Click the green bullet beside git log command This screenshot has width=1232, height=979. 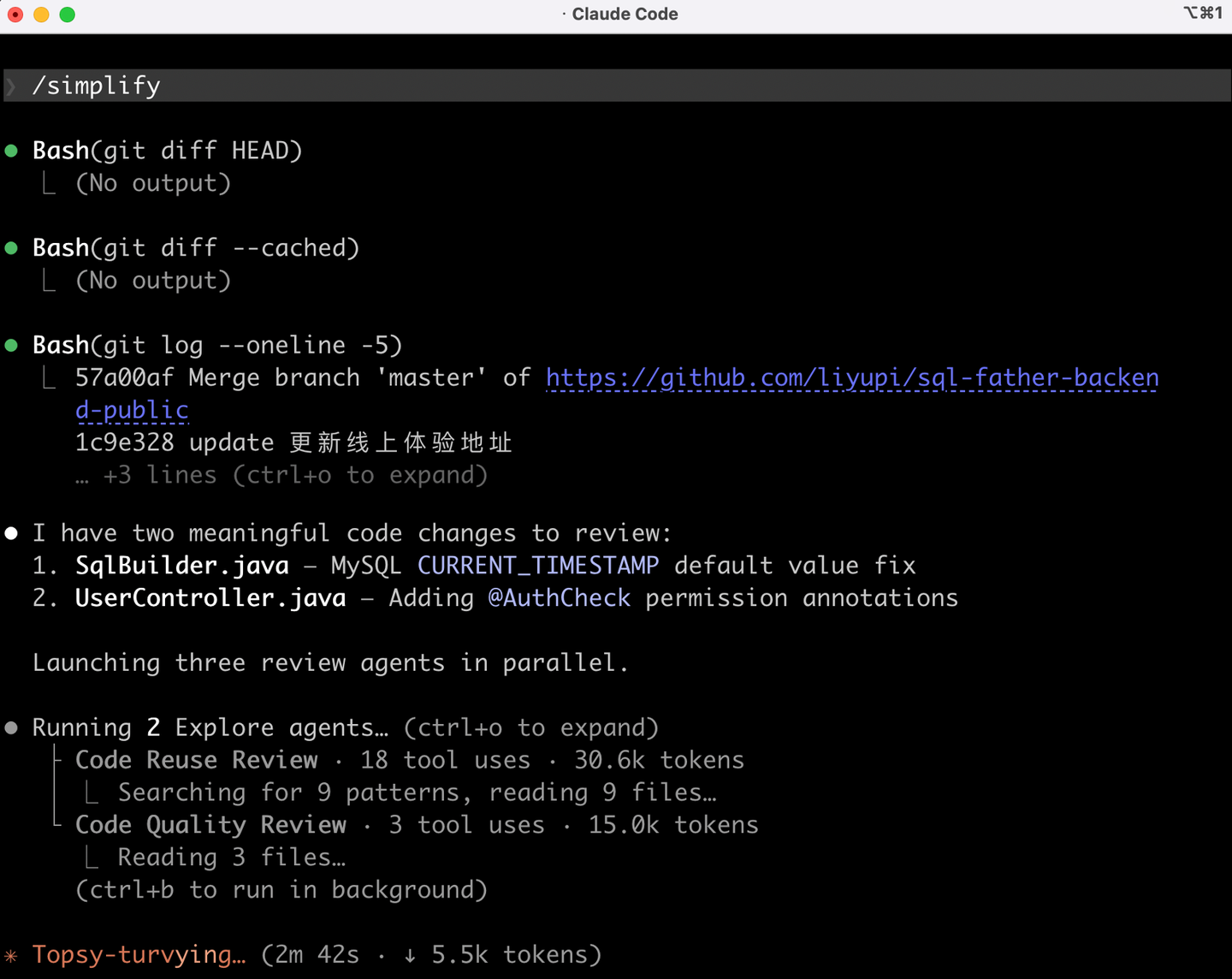click(x=12, y=346)
